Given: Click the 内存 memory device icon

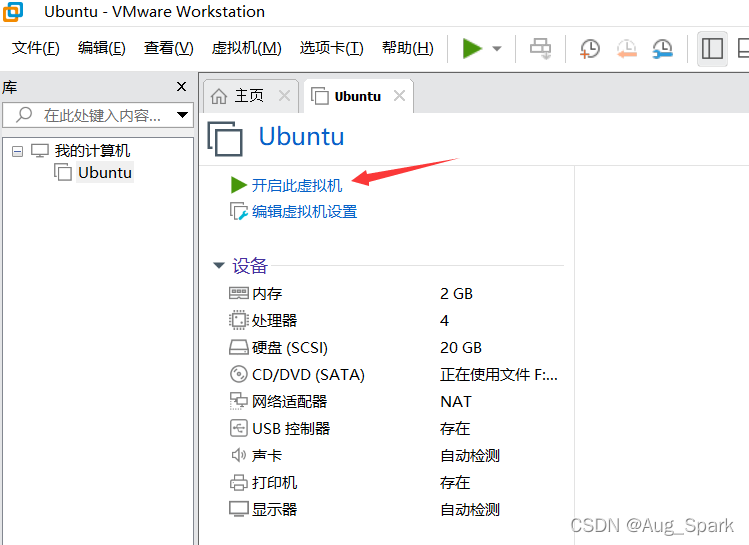Looking at the screenshot, I should (238, 293).
